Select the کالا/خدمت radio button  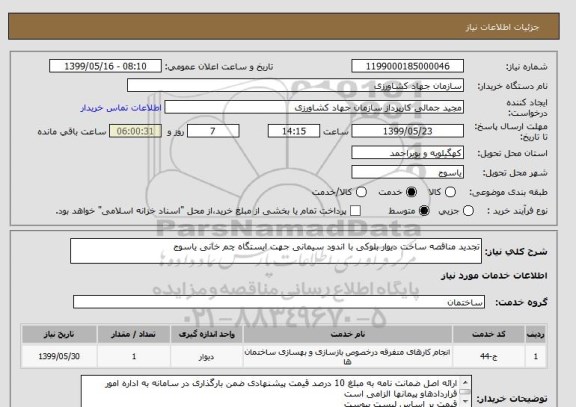click(x=361, y=192)
